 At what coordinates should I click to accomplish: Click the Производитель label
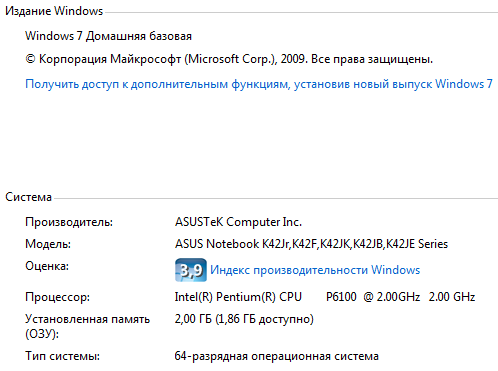tap(69, 222)
